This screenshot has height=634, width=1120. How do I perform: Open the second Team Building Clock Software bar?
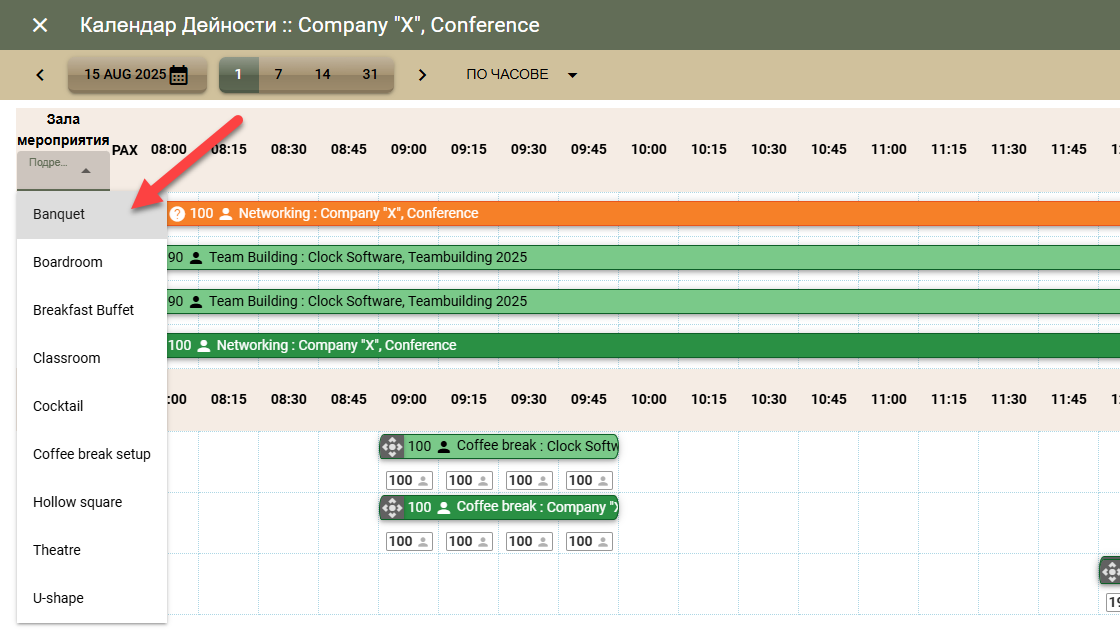click(x=643, y=301)
